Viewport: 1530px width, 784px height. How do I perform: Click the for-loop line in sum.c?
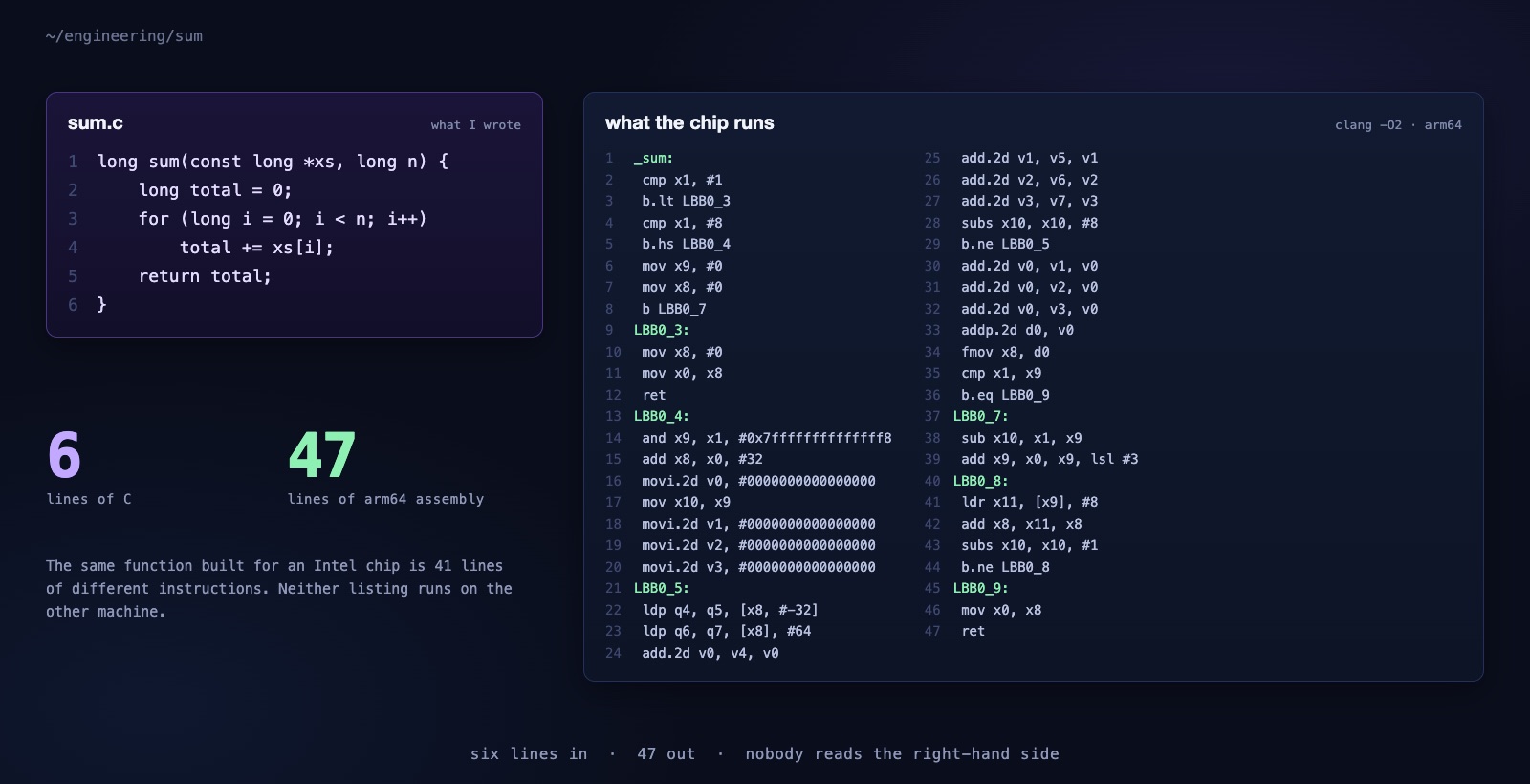(282, 219)
